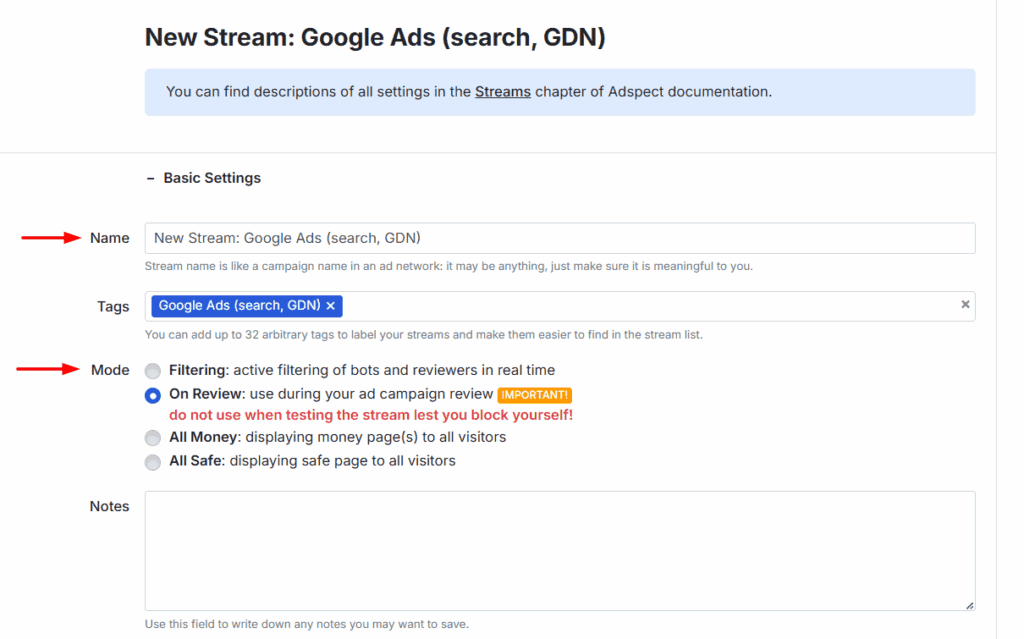Click the Name field label

109,238
